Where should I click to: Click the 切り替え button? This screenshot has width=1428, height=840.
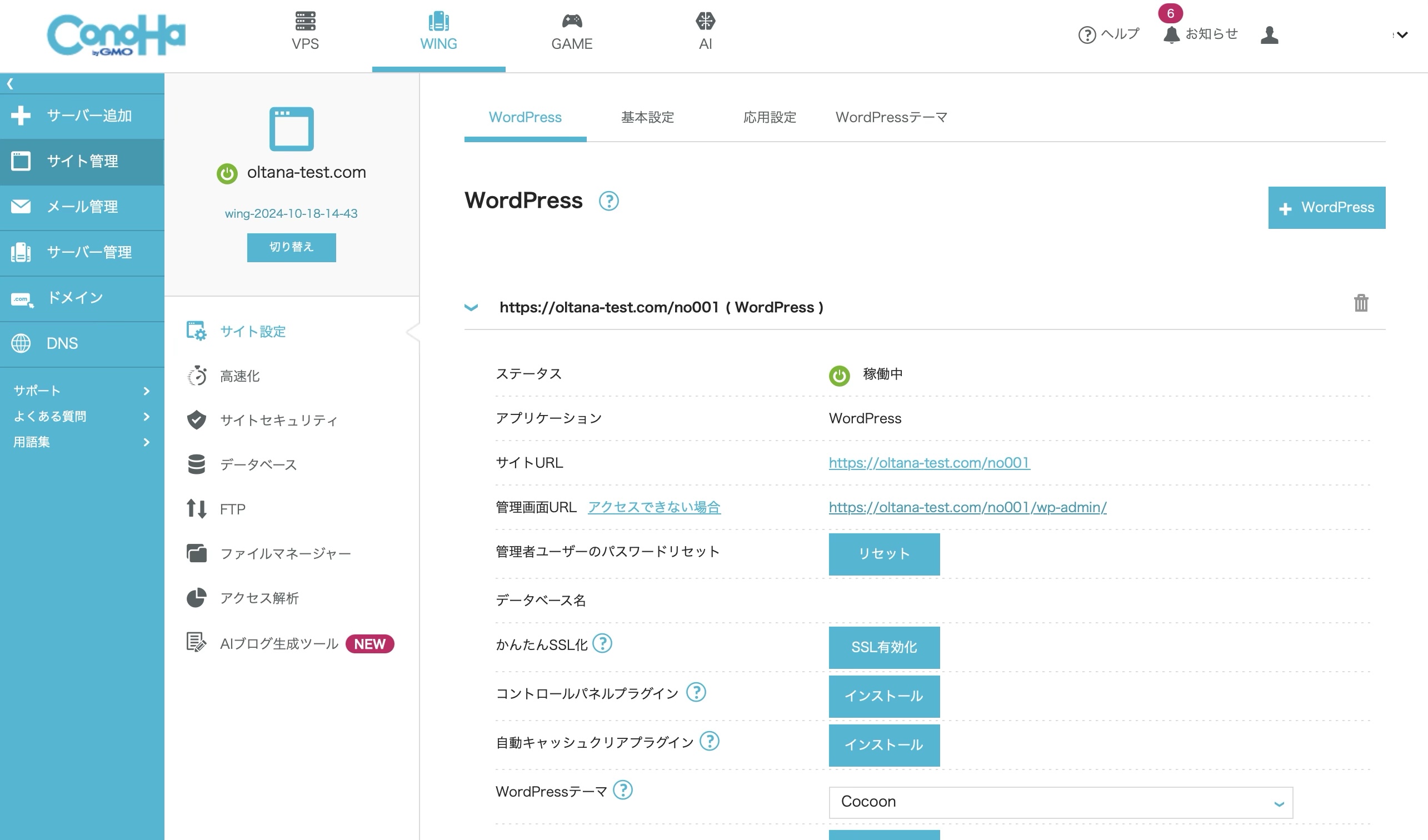[291, 248]
